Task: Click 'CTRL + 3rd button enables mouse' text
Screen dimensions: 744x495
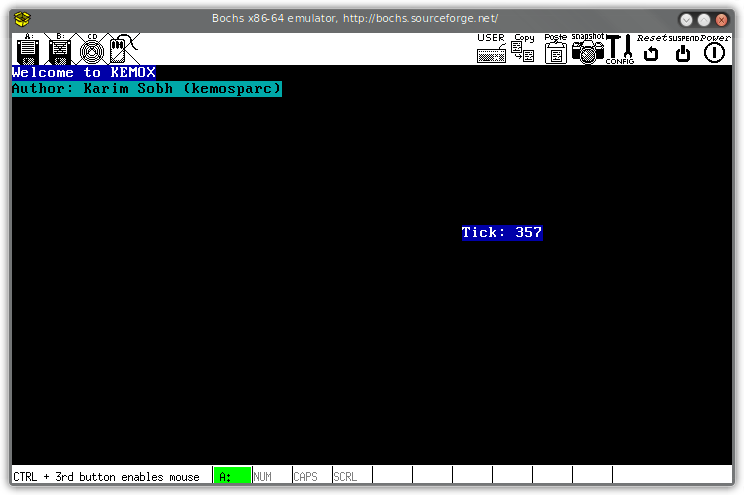Action: coord(106,476)
